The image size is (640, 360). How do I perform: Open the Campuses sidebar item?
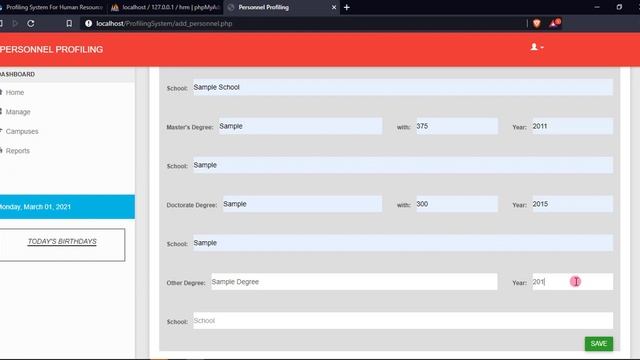click(22, 131)
